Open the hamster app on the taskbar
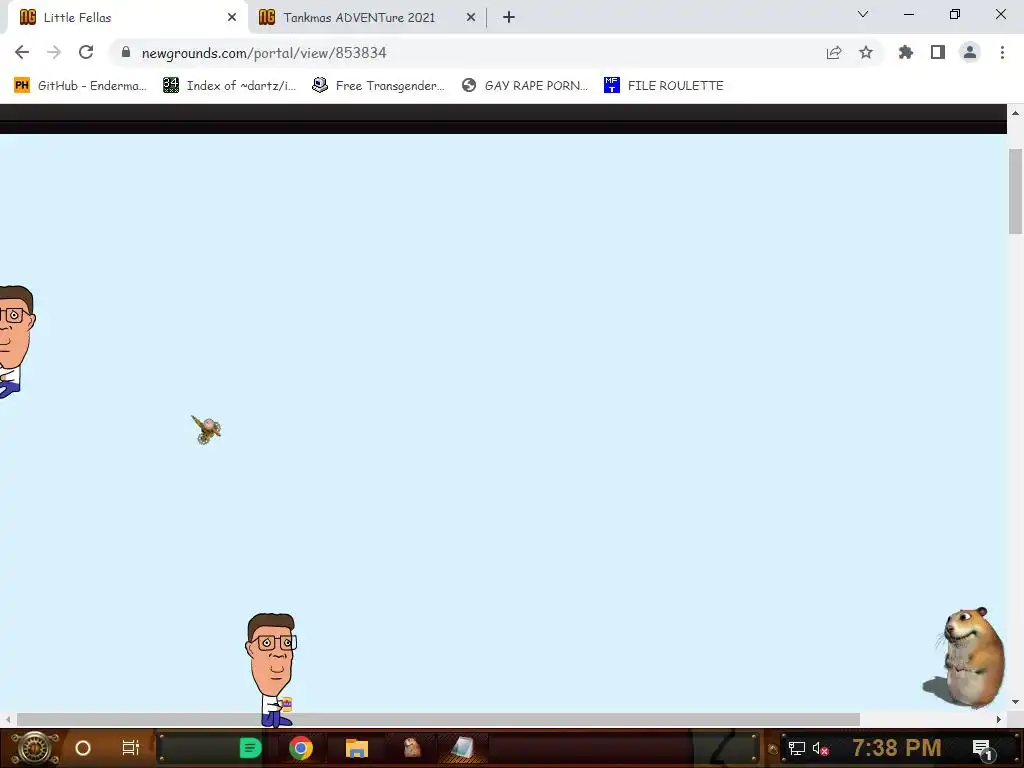1024x768 pixels. coord(412,747)
